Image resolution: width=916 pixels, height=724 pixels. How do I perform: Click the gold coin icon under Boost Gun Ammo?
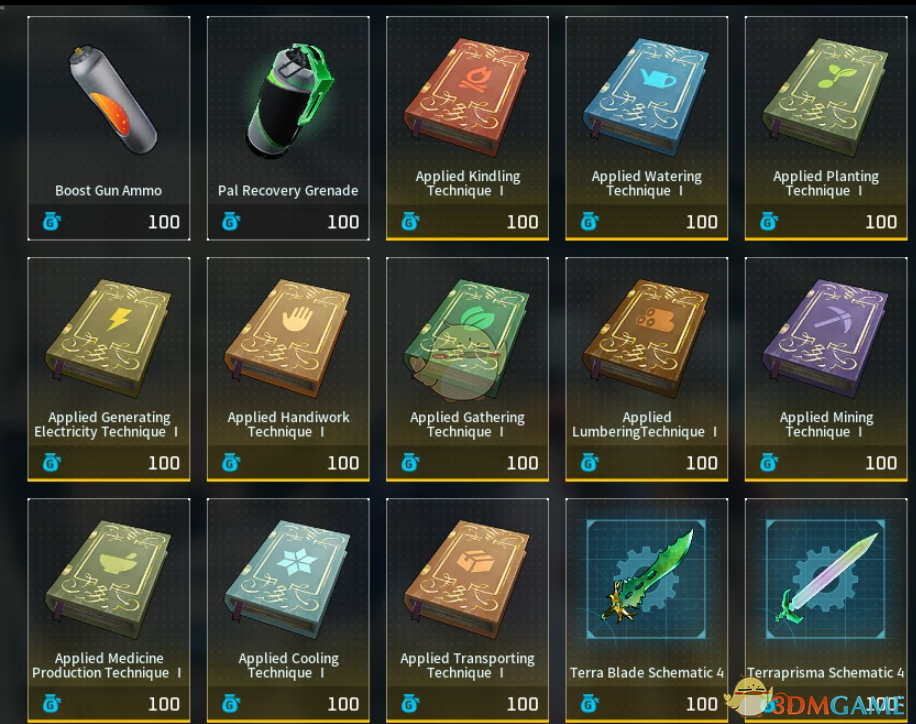click(x=51, y=222)
